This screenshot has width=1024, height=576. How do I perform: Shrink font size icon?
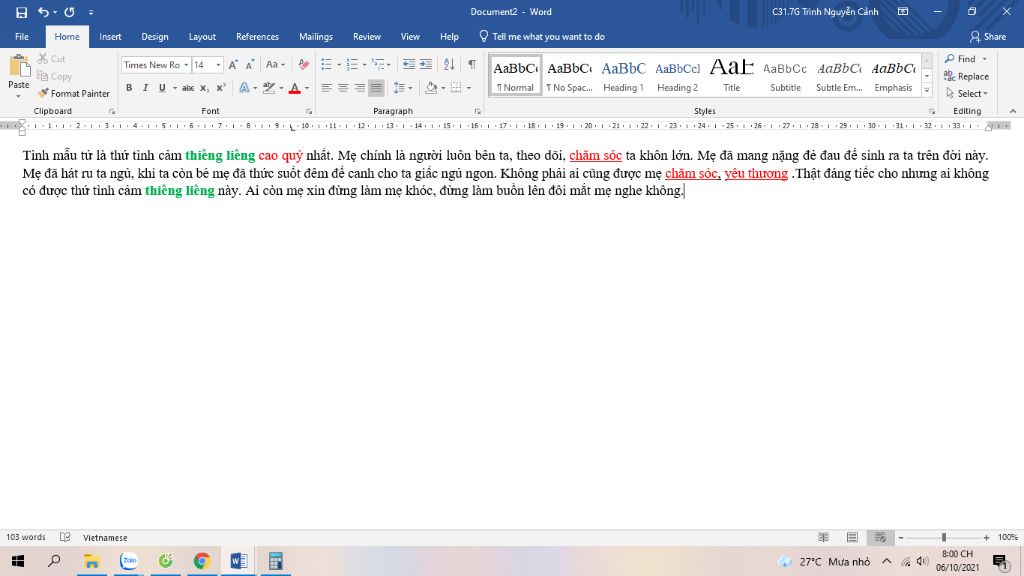250,65
